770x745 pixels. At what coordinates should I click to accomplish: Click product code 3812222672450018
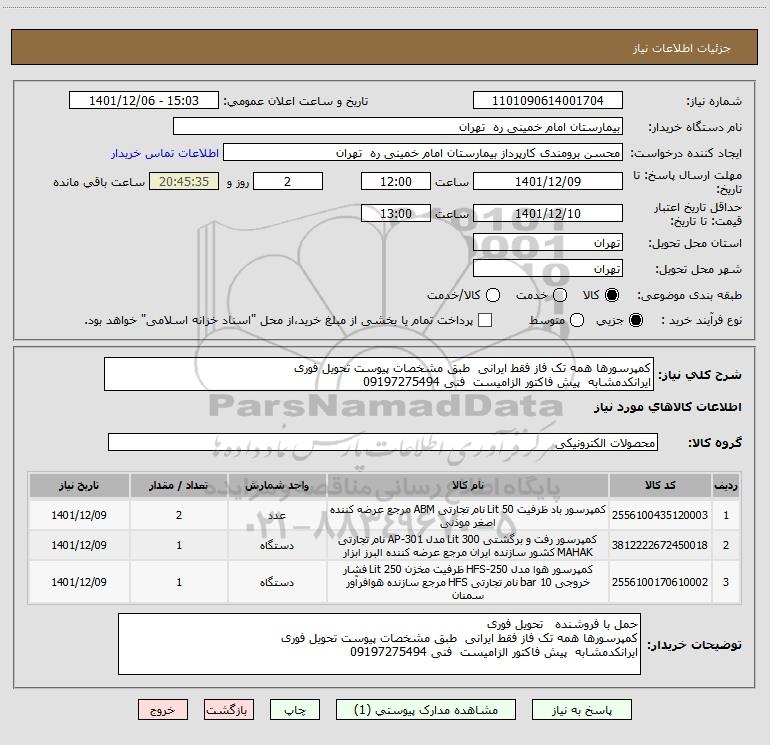coord(660,545)
